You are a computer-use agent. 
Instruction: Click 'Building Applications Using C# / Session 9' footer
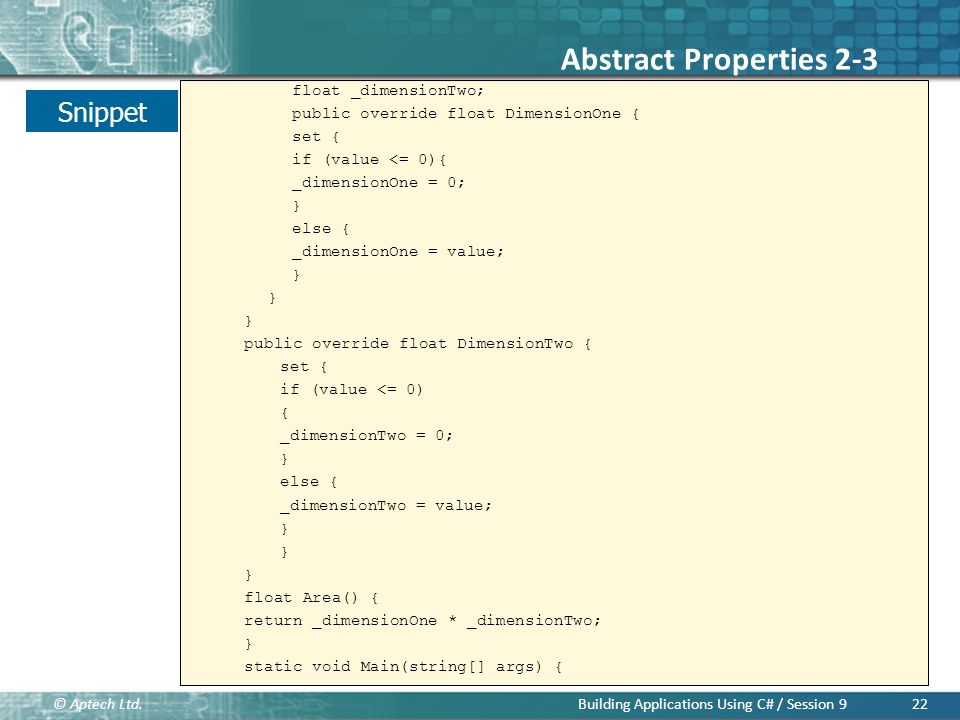712,704
